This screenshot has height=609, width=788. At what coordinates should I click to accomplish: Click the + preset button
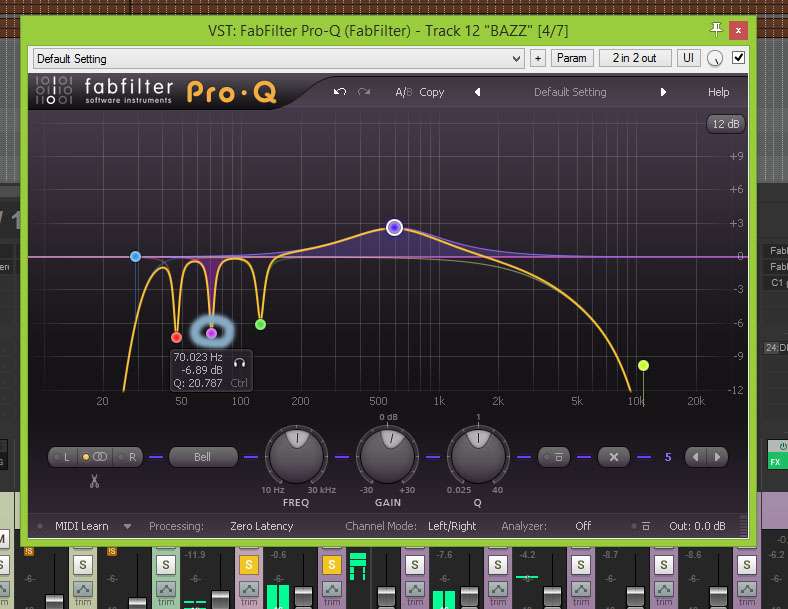tap(538, 58)
